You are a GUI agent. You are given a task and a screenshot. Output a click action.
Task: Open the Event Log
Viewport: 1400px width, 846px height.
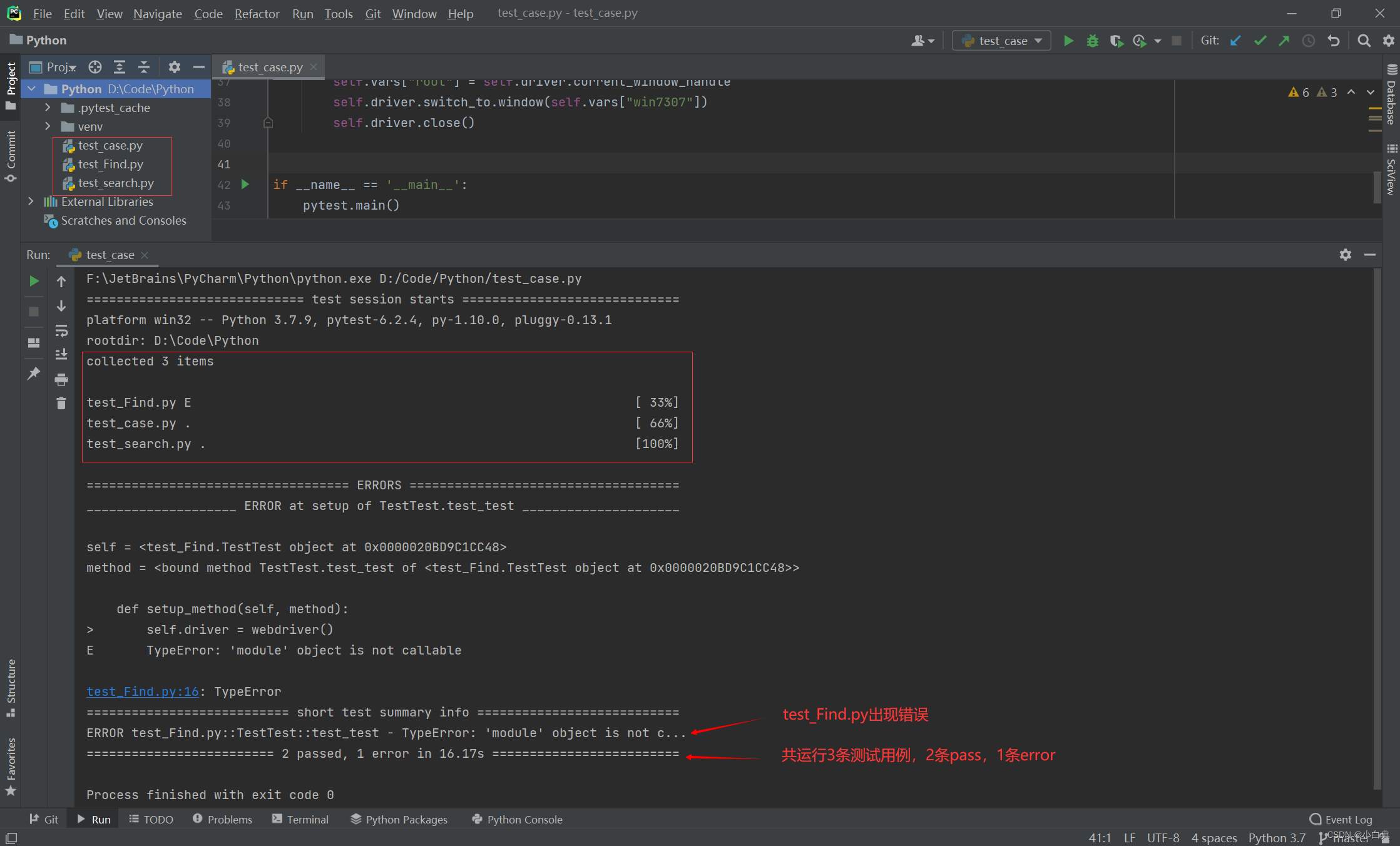pyautogui.click(x=1341, y=819)
